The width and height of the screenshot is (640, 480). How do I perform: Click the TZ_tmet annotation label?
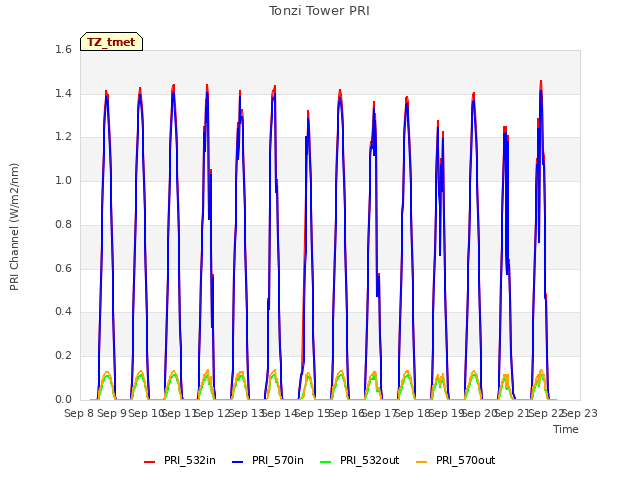[x=111, y=42]
